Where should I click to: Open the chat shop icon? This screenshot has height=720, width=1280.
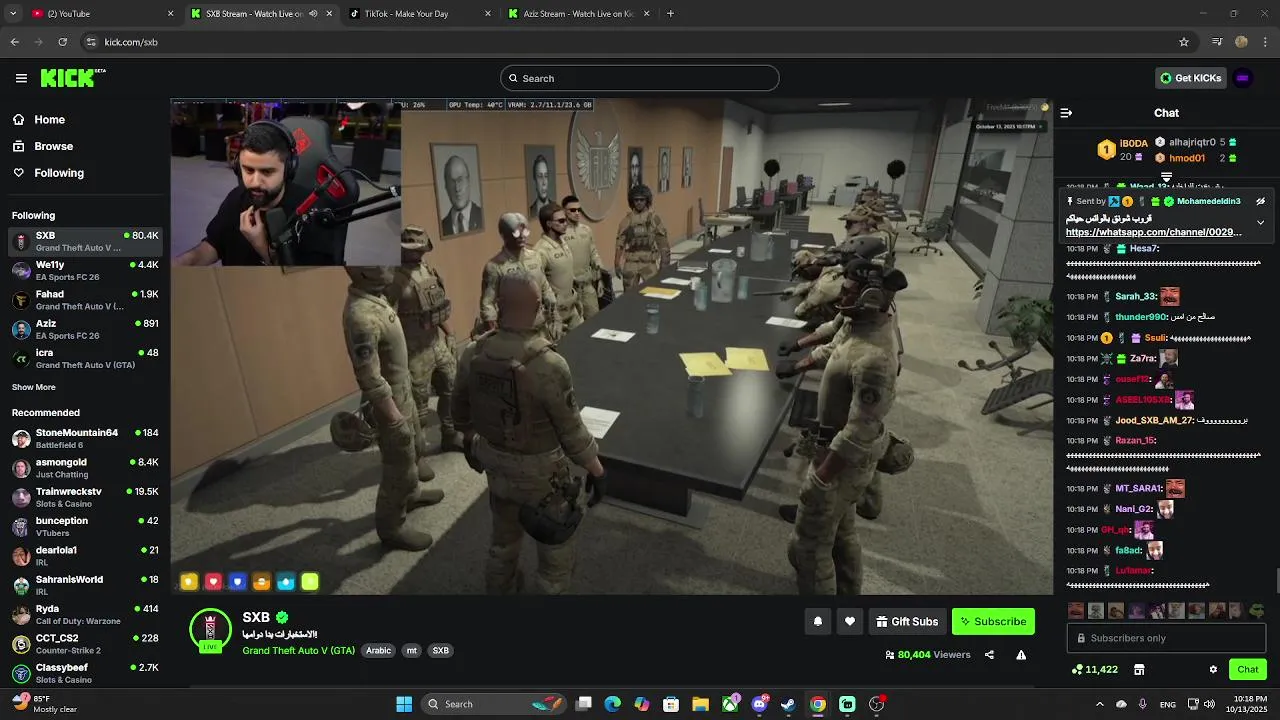pos(1138,669)
